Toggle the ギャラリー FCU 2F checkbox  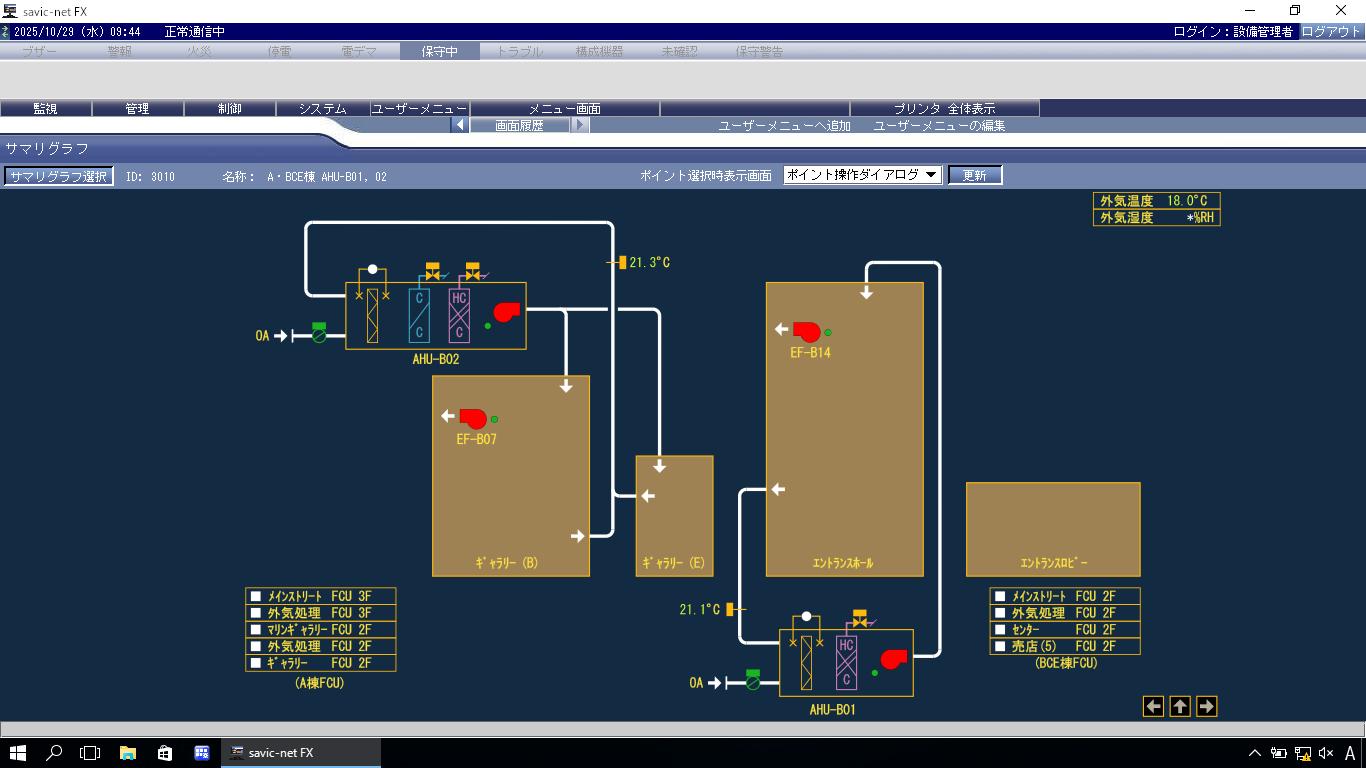pyautogui.click(x=256, y=663)
